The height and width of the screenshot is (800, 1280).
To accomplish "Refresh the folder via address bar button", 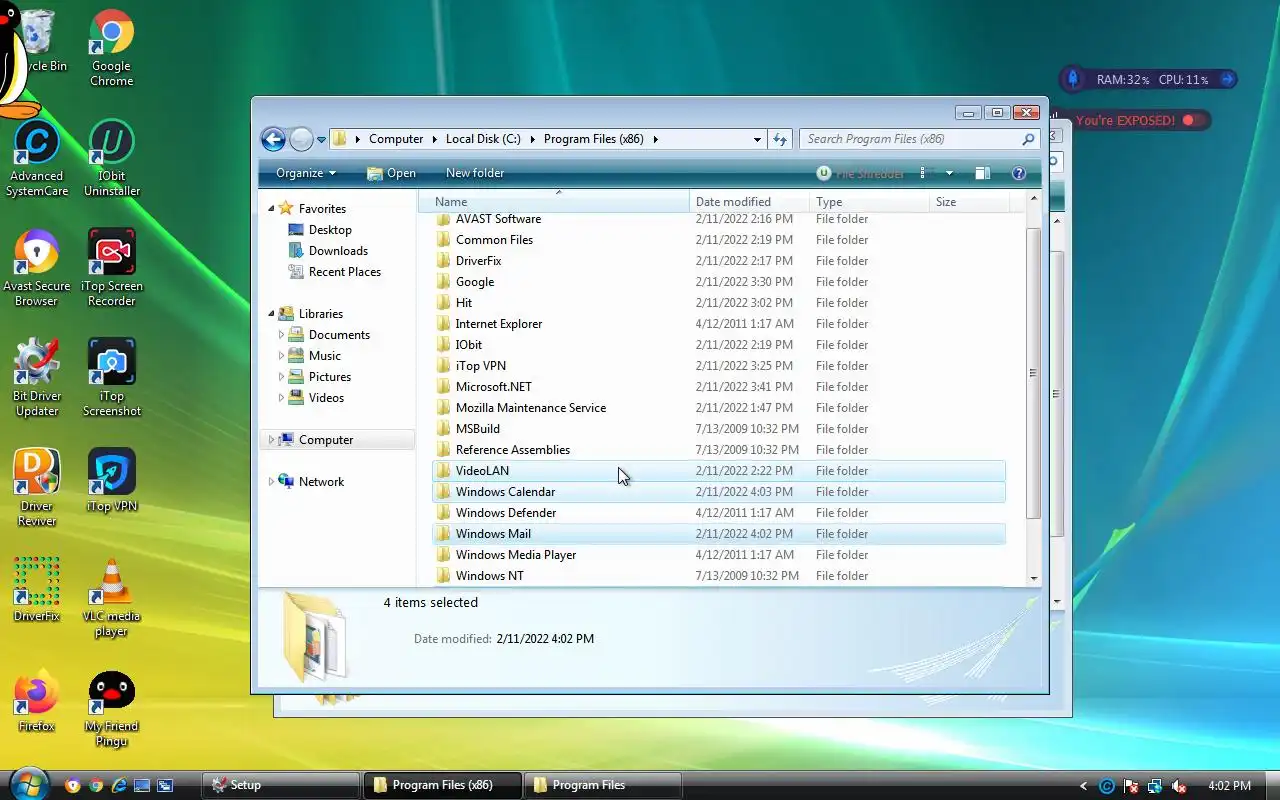I will [780, 139].
